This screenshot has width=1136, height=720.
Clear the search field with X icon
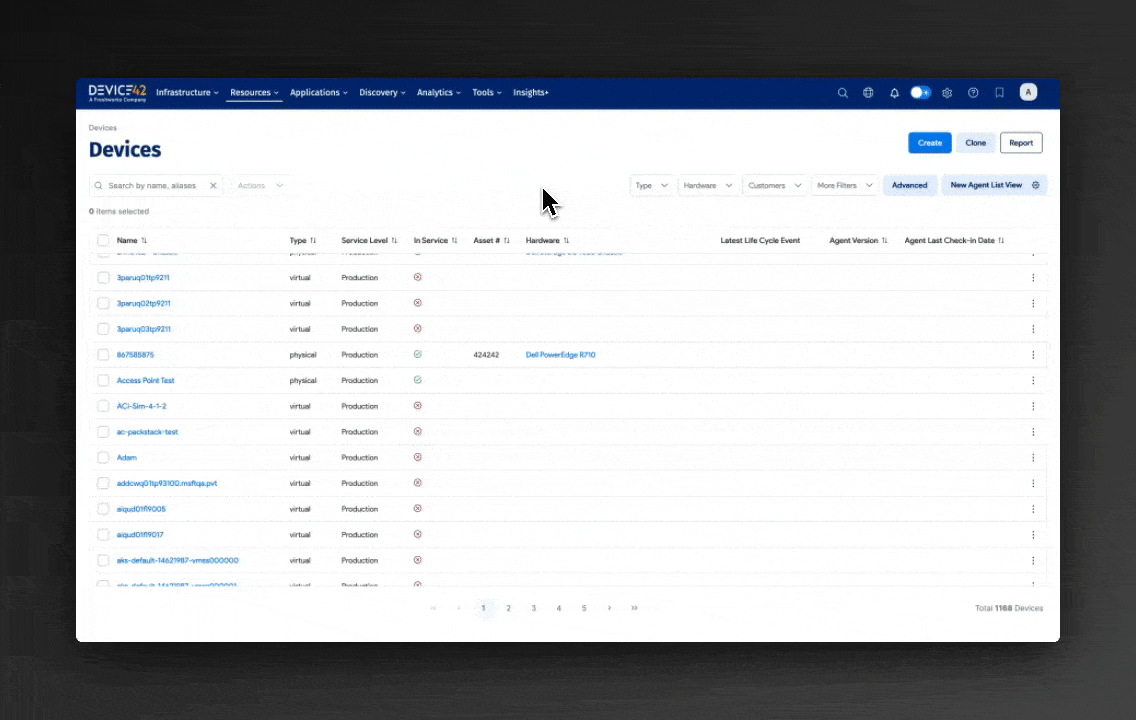coord(213,186)
